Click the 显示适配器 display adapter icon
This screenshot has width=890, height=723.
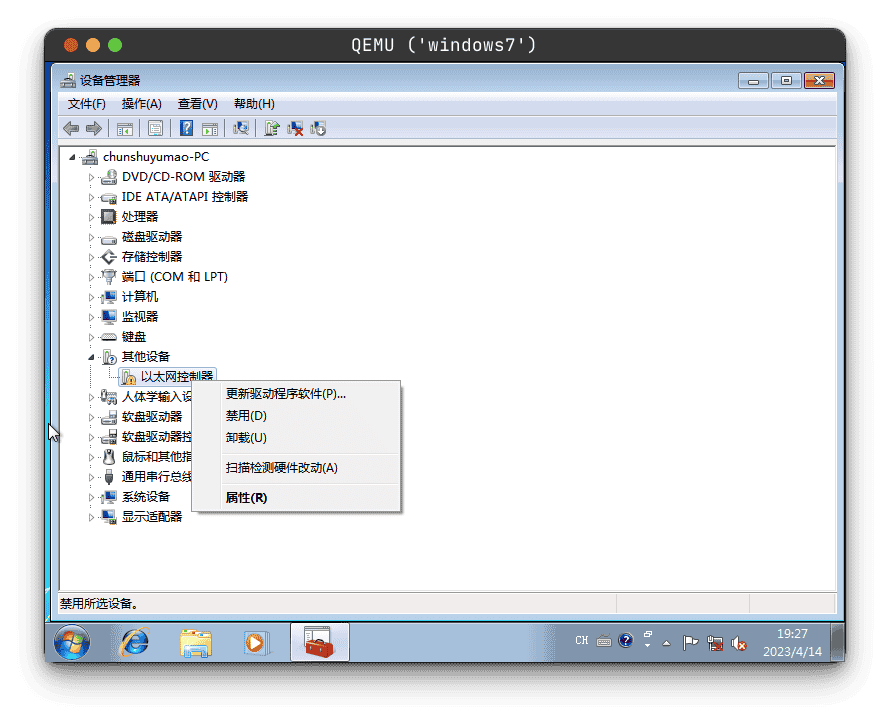point(108,517)
